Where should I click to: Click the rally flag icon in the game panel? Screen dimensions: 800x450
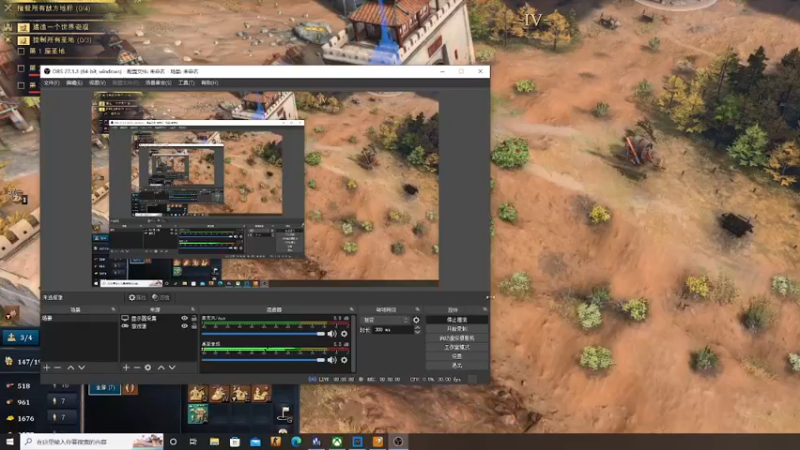(x=285, y=413)
